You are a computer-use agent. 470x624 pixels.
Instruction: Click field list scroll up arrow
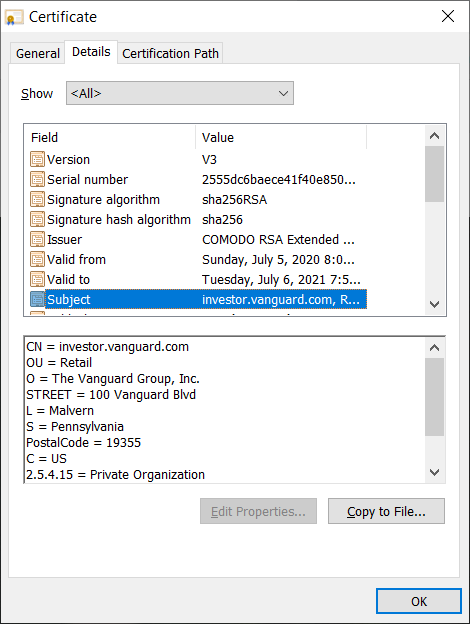coord(435,136)
